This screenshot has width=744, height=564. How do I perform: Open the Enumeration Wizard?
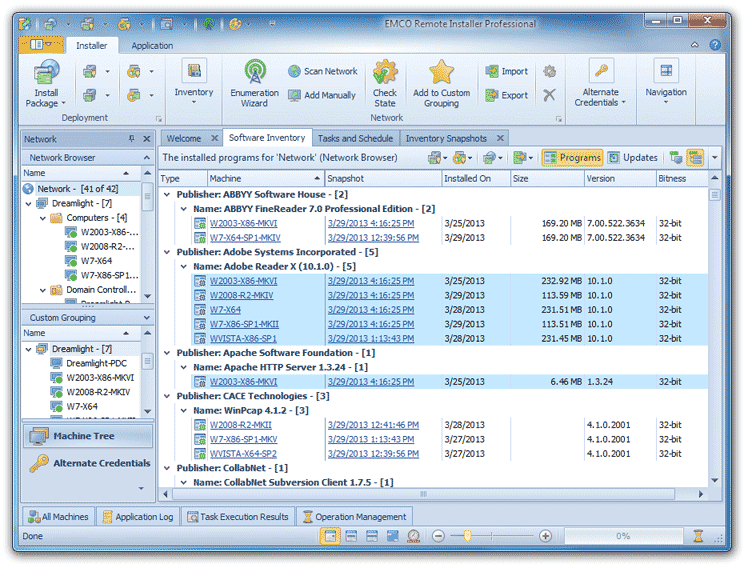pyautogui.click(x=254, y=74)
